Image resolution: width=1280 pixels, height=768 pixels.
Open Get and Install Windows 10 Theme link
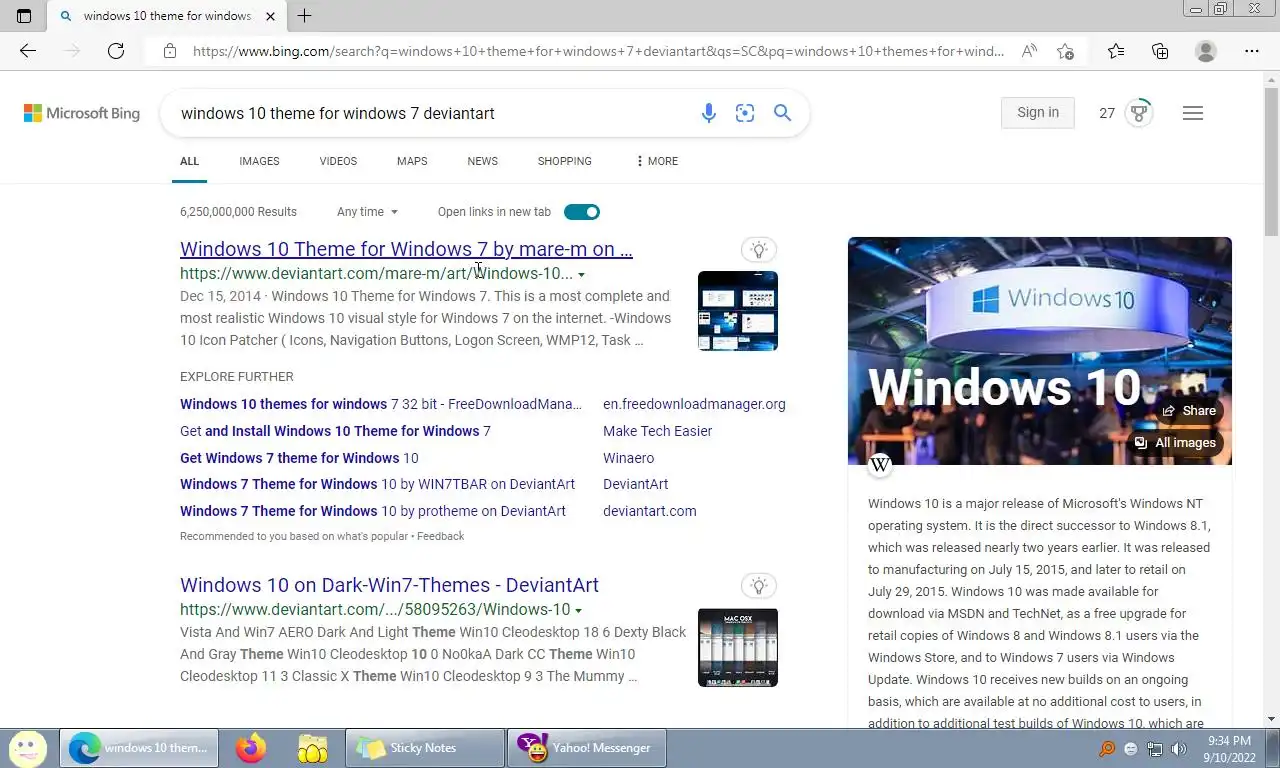[335, 431]
